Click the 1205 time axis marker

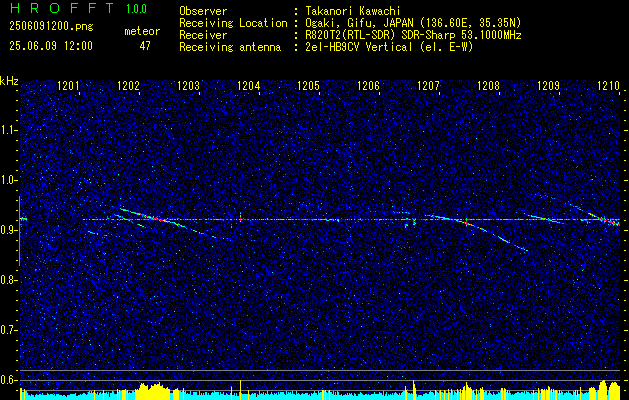point(308,86)
